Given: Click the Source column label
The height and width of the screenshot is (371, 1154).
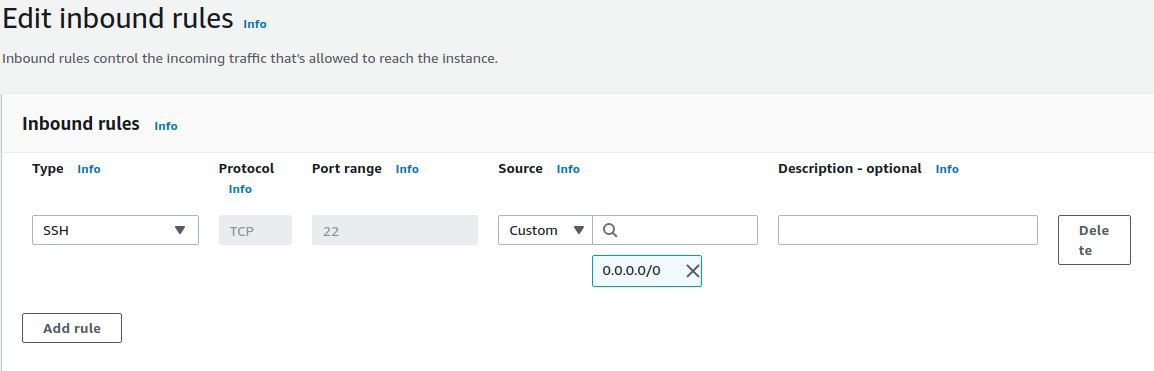Looking at the screenshot, I should click(520, 169).
